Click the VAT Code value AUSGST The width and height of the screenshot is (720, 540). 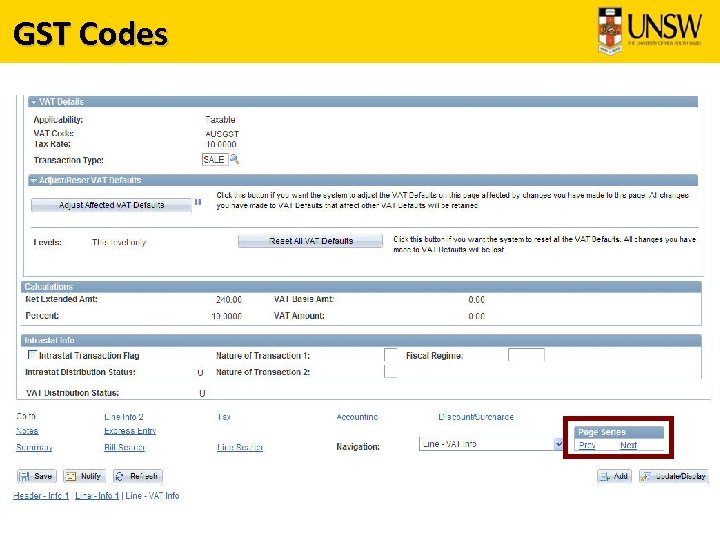click(222, 134)
